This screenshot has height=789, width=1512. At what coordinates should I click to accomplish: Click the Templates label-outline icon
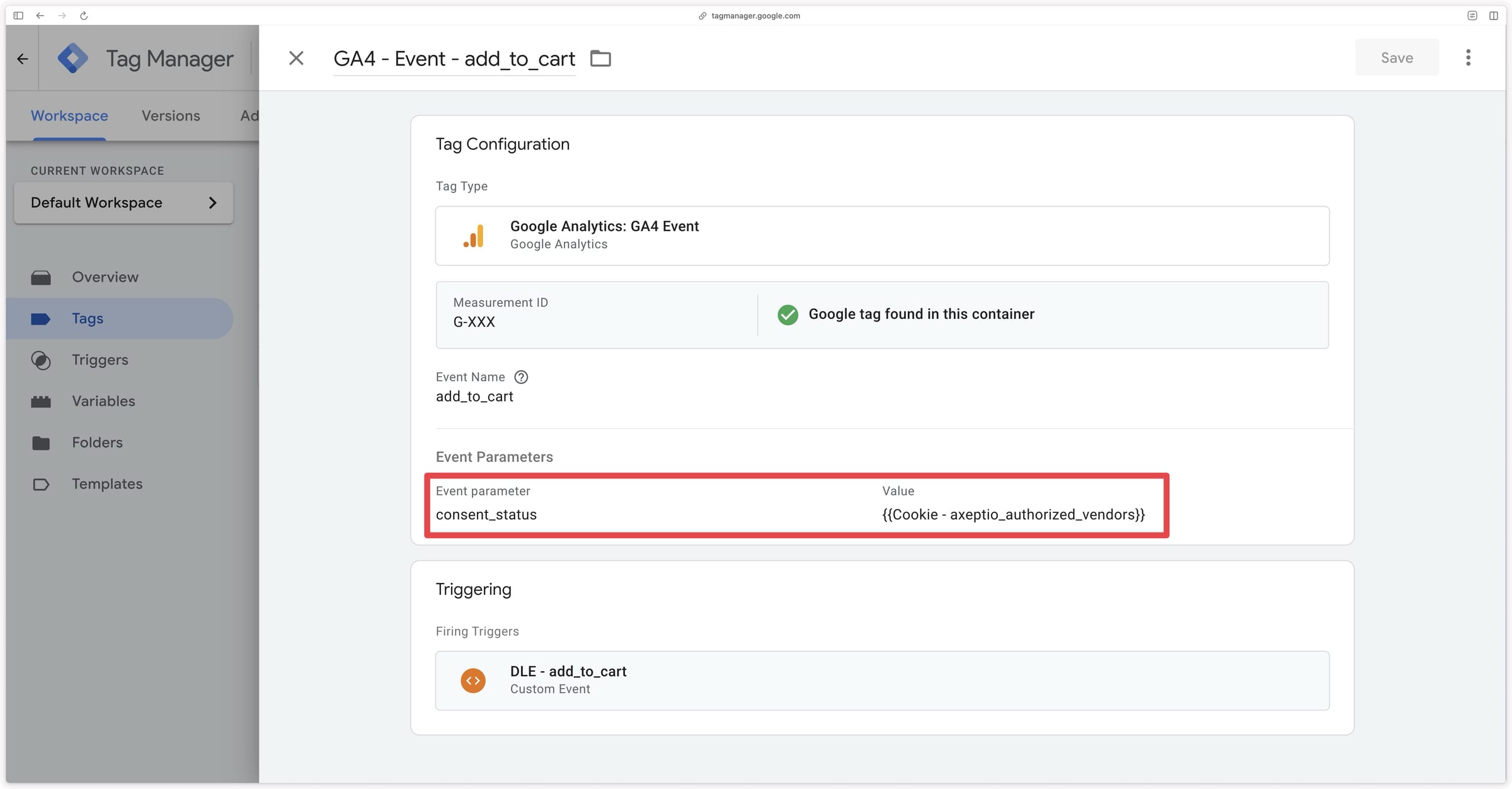41,485
